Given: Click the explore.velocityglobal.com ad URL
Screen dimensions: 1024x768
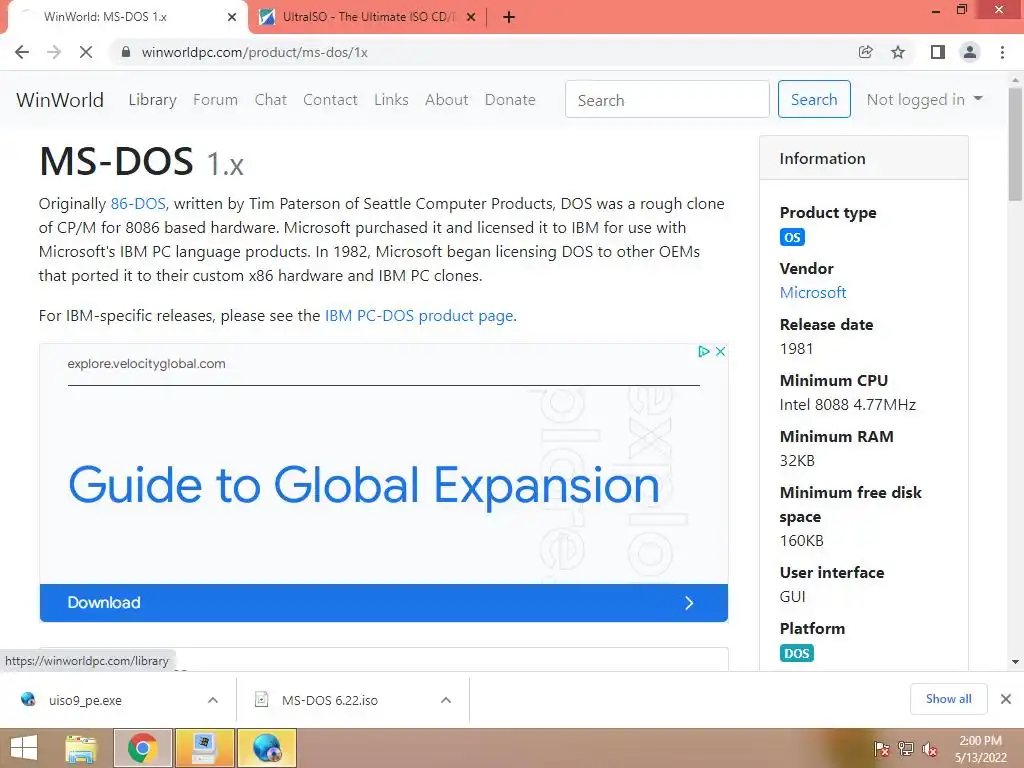Looking at the screenshot, I should [x=146, y=364].
